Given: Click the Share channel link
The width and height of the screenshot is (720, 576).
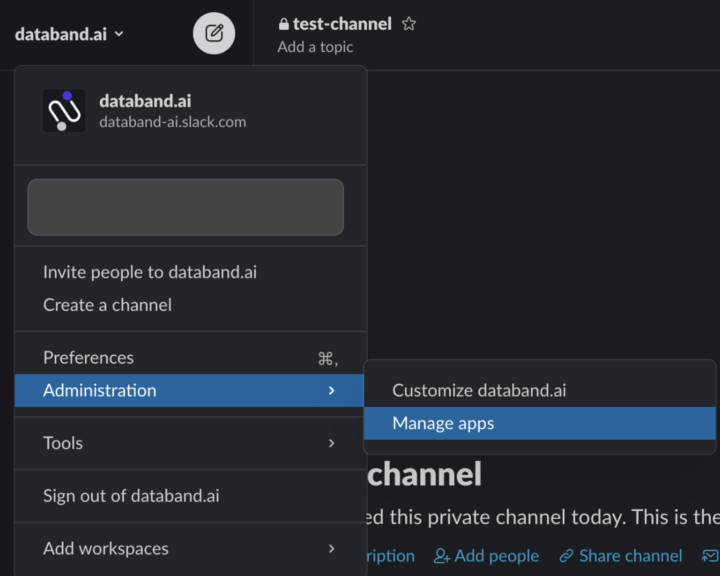Looking at the screenshot, I should [620, 556].
